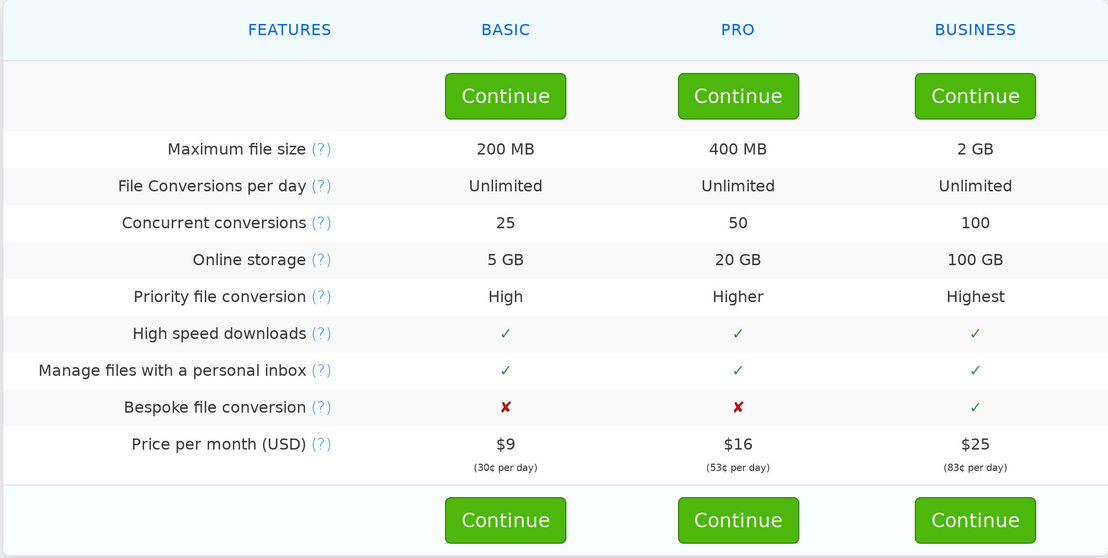This screenshot has height=558, width=1108.
Task: Click the Bespoke file conversion label
Action: click(x=215, y=408)
